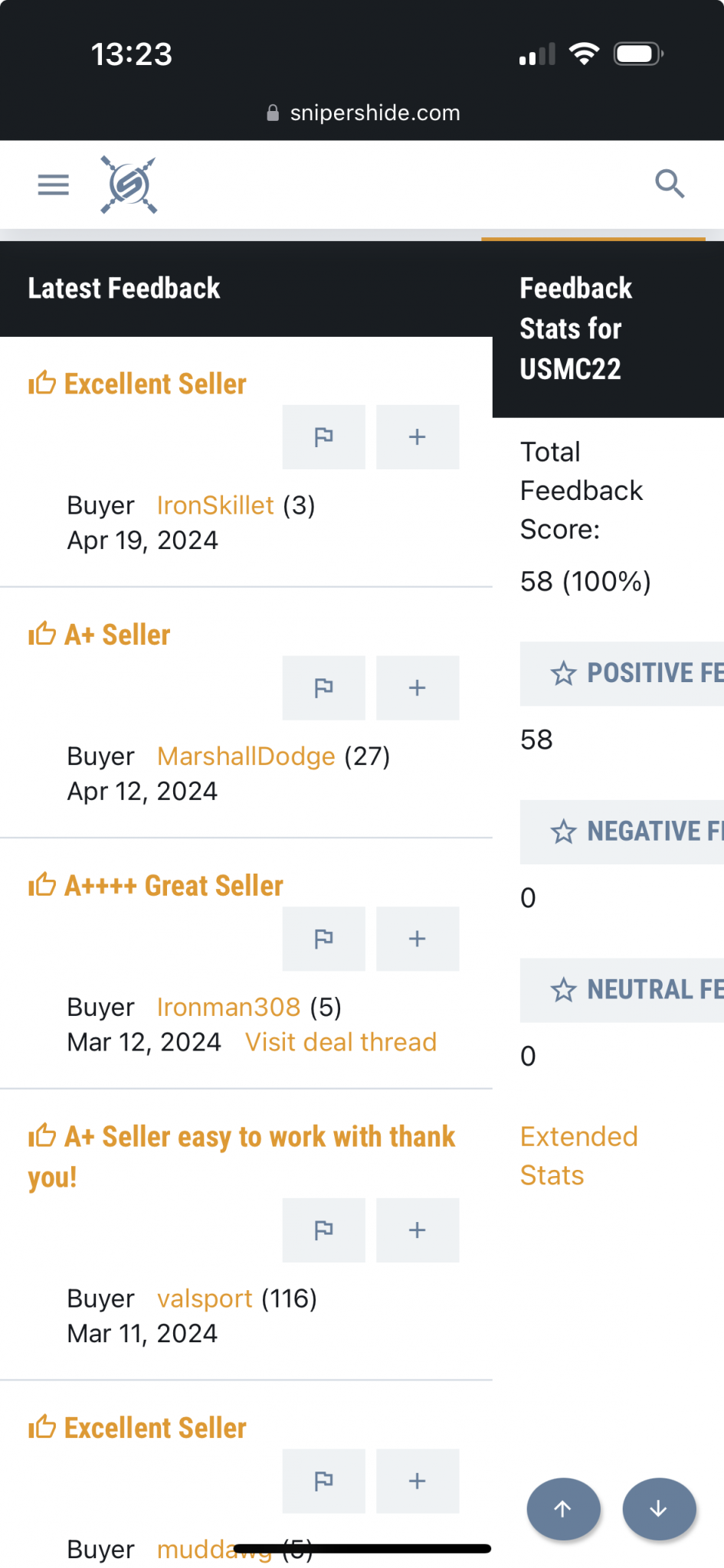Viewport: 724px width, 1568px height.
Task: Open the Extended Stats link
Action: point(579,1156)
